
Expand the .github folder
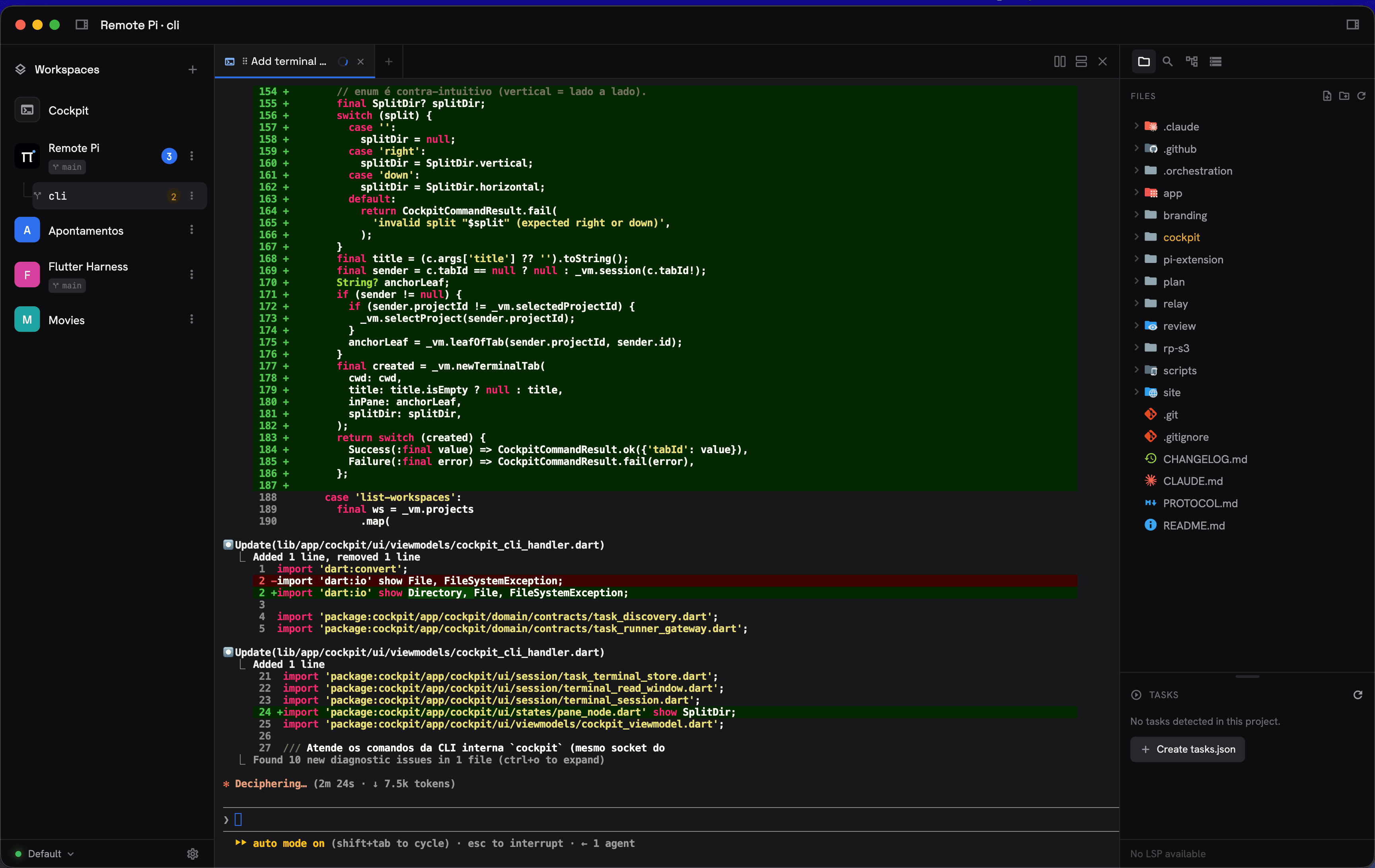pyautogui.click(x=1136, y=148)
